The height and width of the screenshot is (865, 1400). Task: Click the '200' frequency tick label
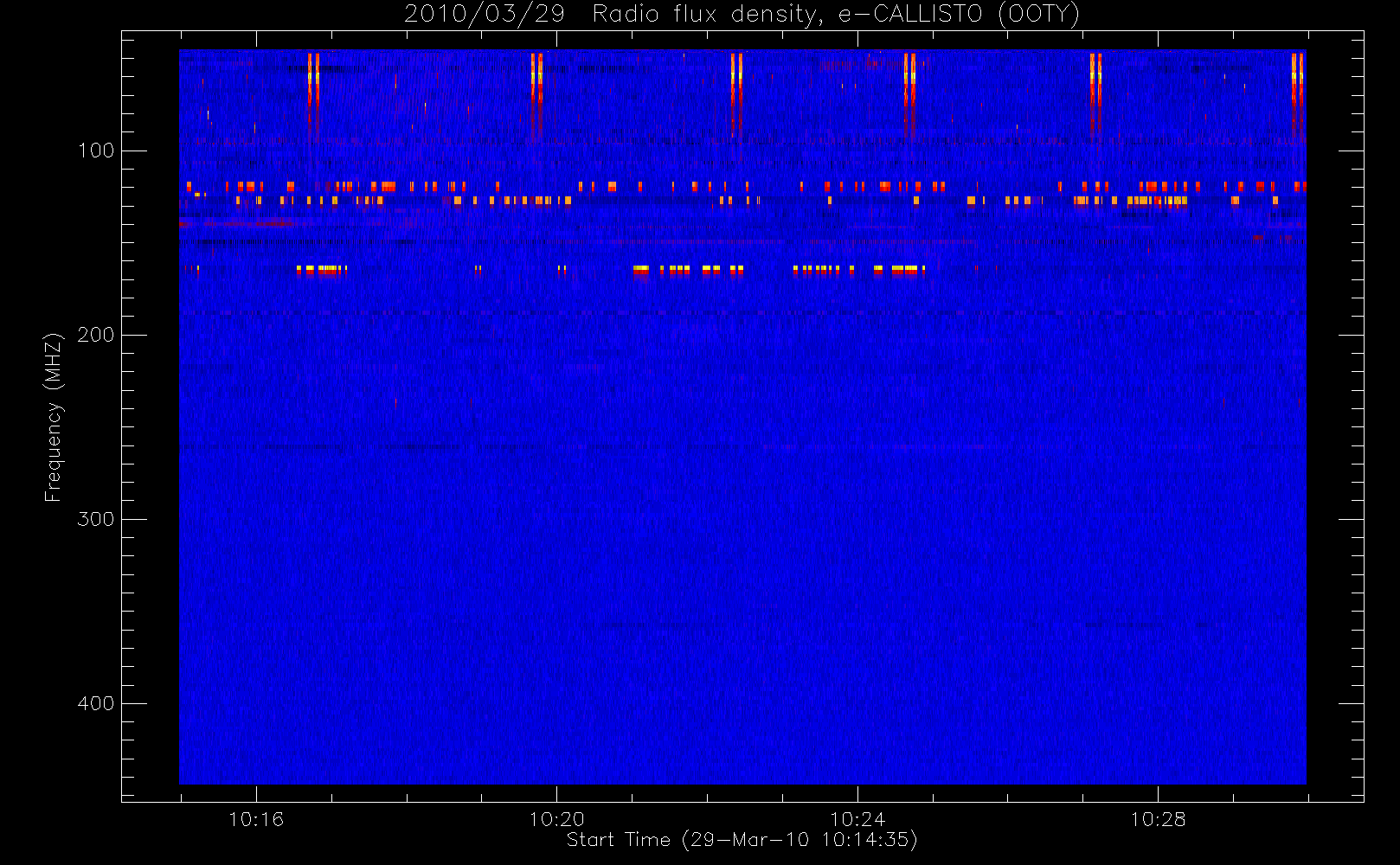96,335
